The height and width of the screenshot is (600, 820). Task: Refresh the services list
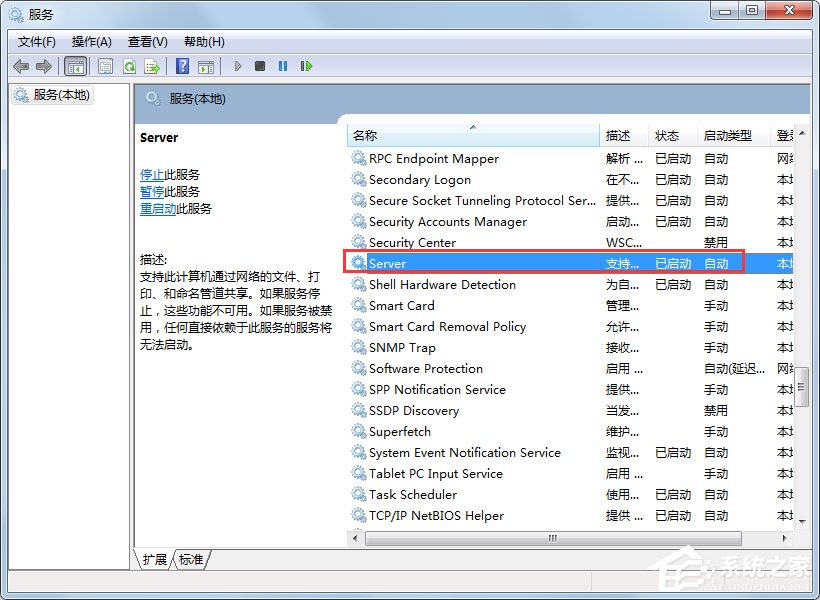pyautogui.click(x=129, y=66)
